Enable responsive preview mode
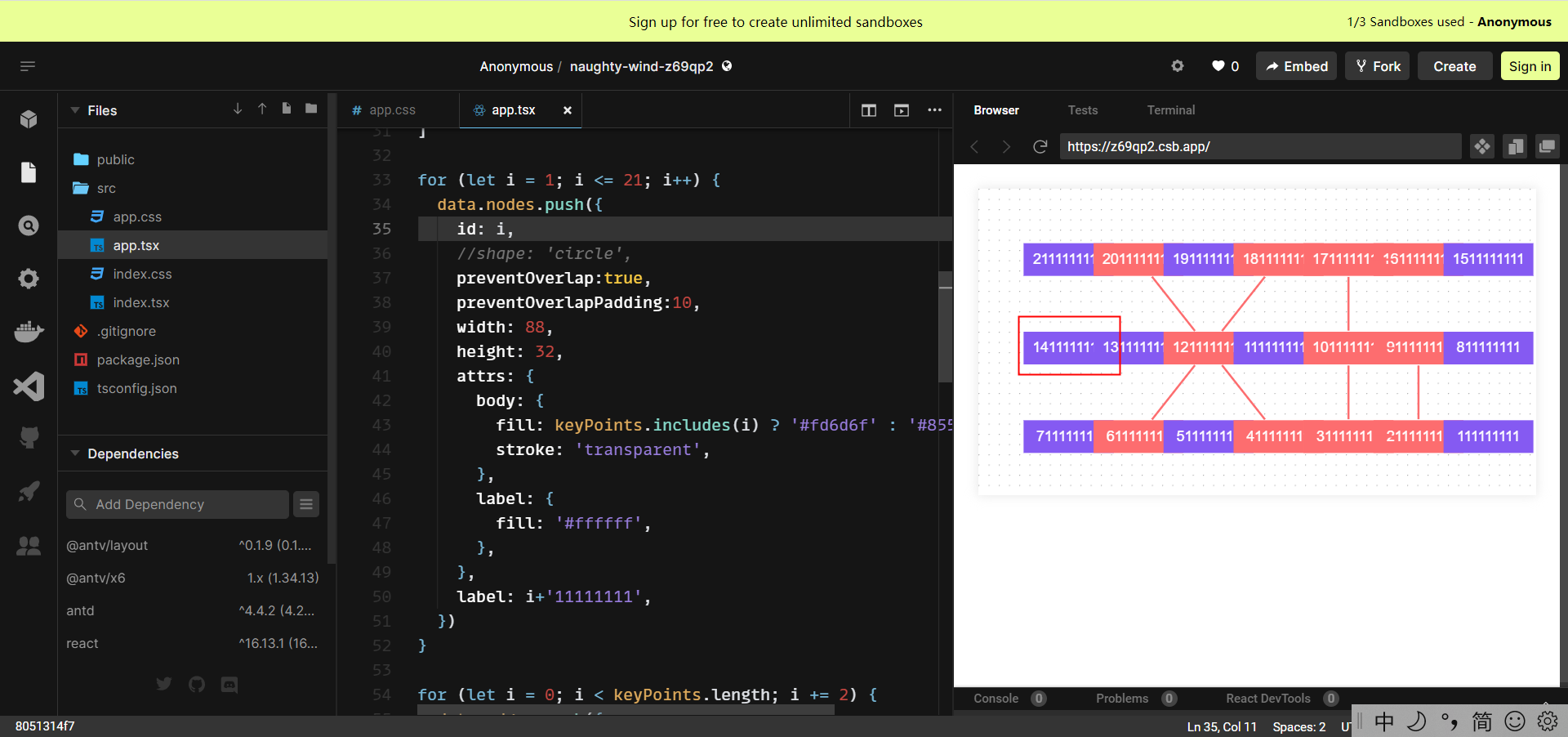 pos(1516,146)
